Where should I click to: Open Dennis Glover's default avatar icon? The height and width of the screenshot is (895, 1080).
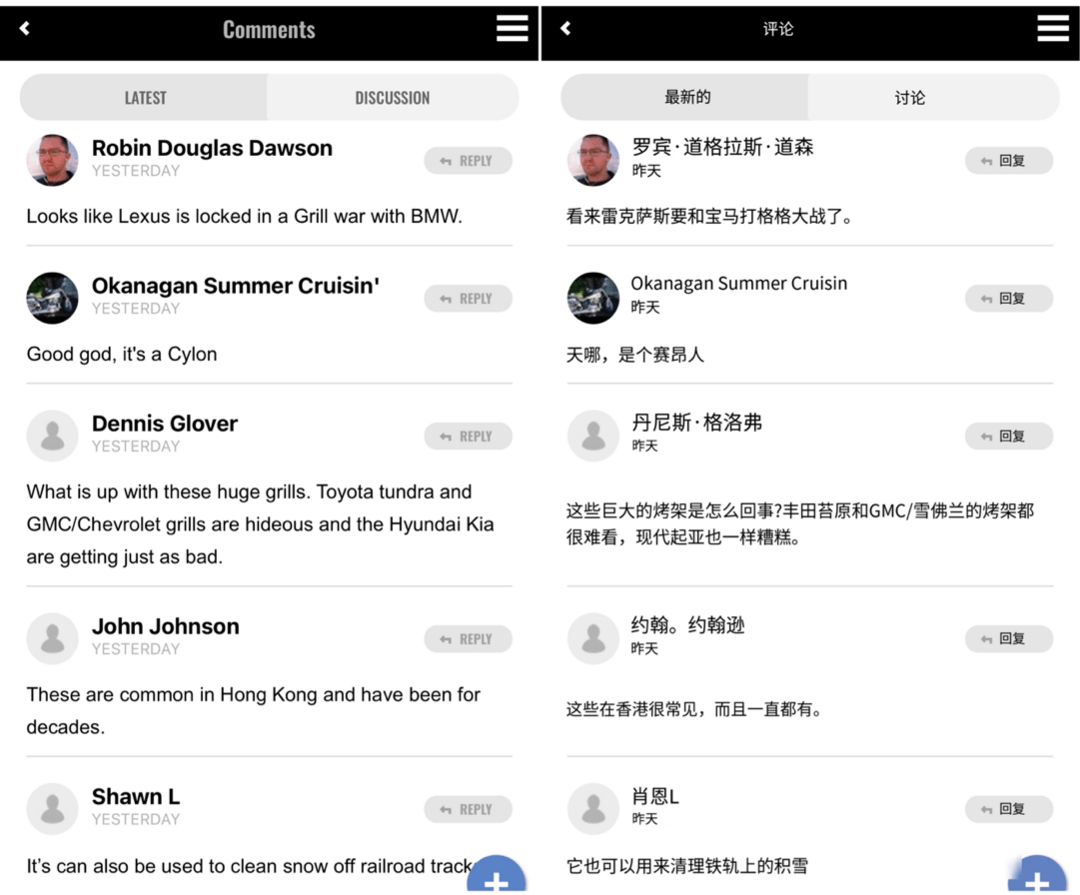52,435
